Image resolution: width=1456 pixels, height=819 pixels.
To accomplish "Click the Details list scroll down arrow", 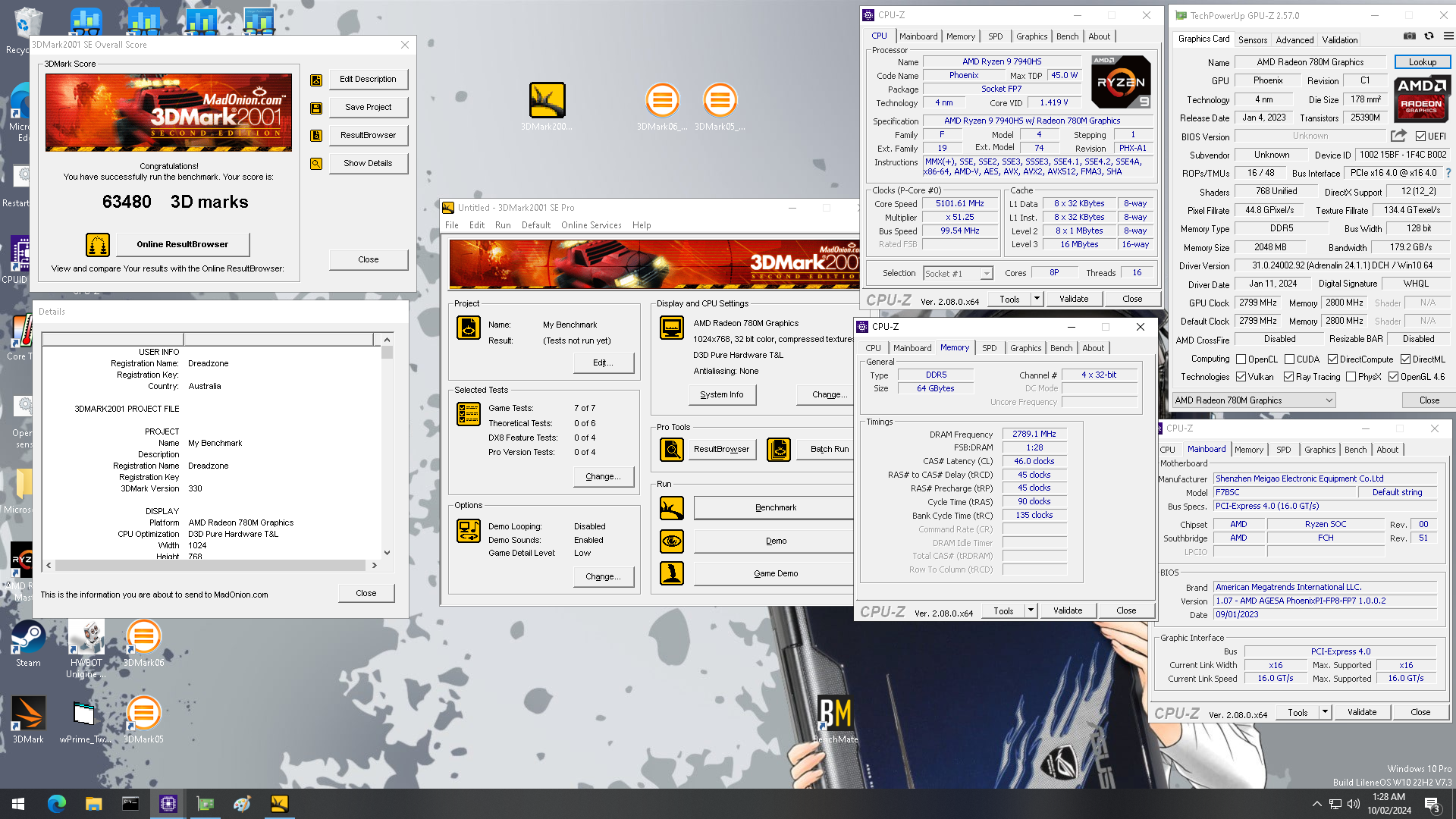I will coord(387,553).
